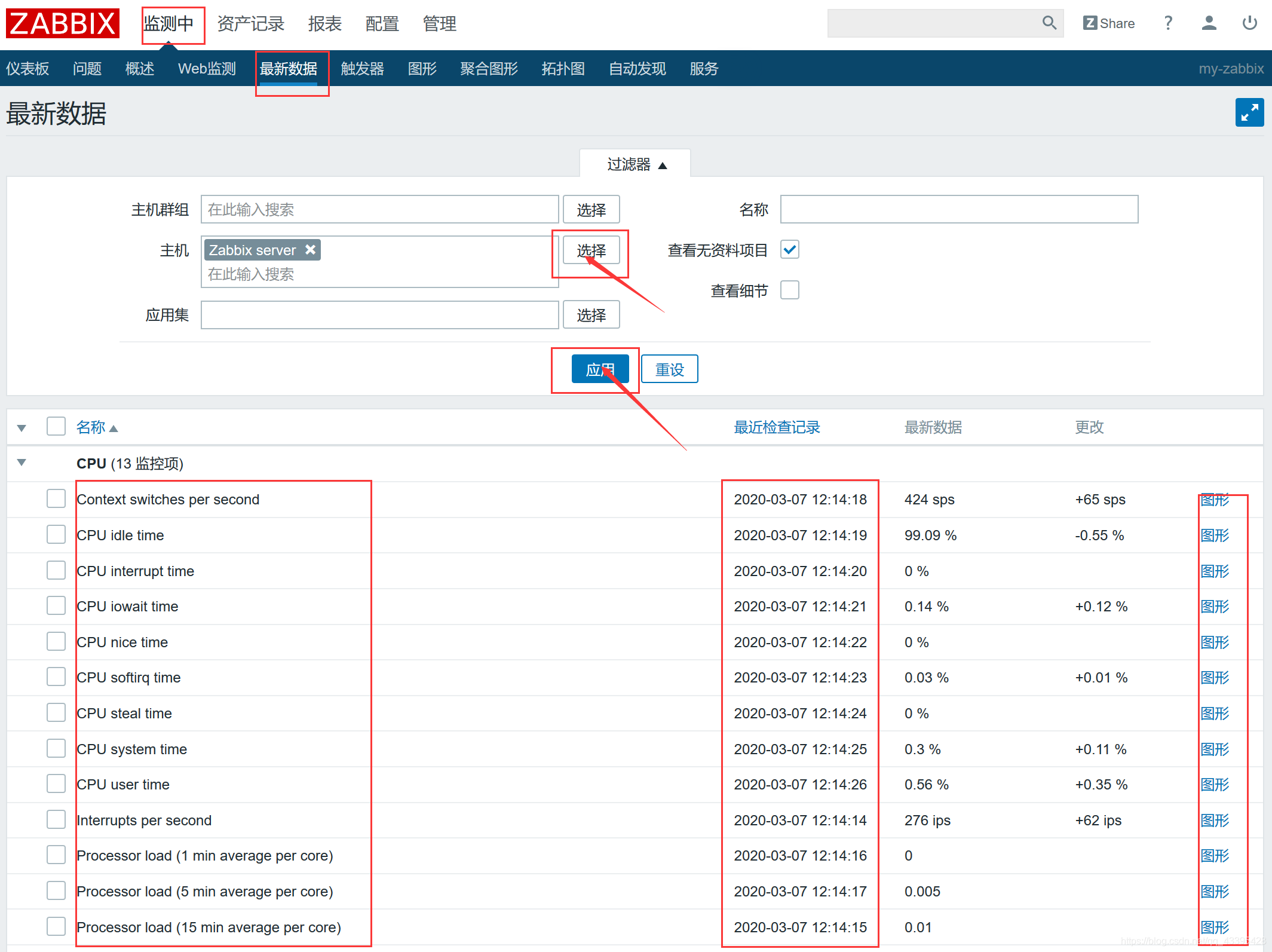Viewport: 1272px width, 952px height.
Task: Open the 管理 main menu
Action: tap(440, 24)
